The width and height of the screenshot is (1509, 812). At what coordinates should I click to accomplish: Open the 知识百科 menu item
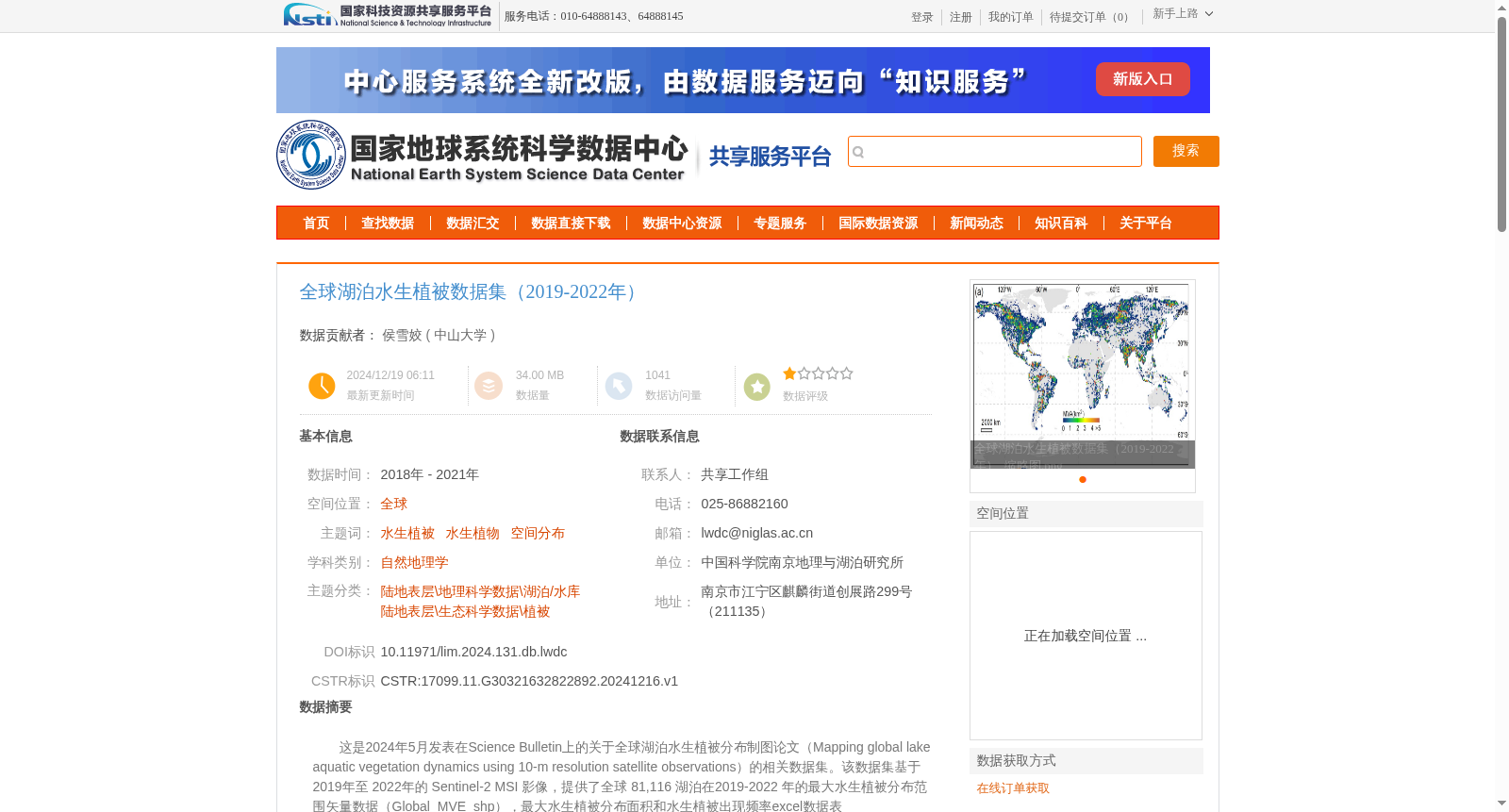click(x=1061, y=224)
